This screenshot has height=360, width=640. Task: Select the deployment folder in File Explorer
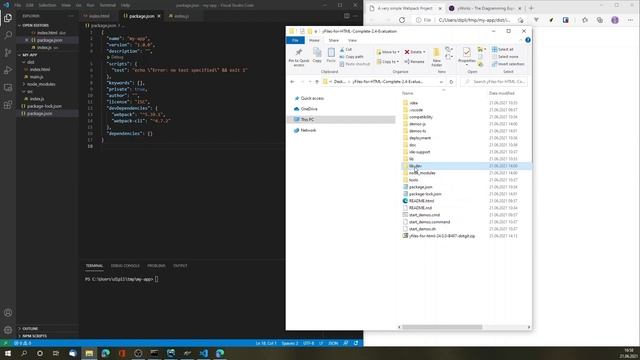point(420,138)
